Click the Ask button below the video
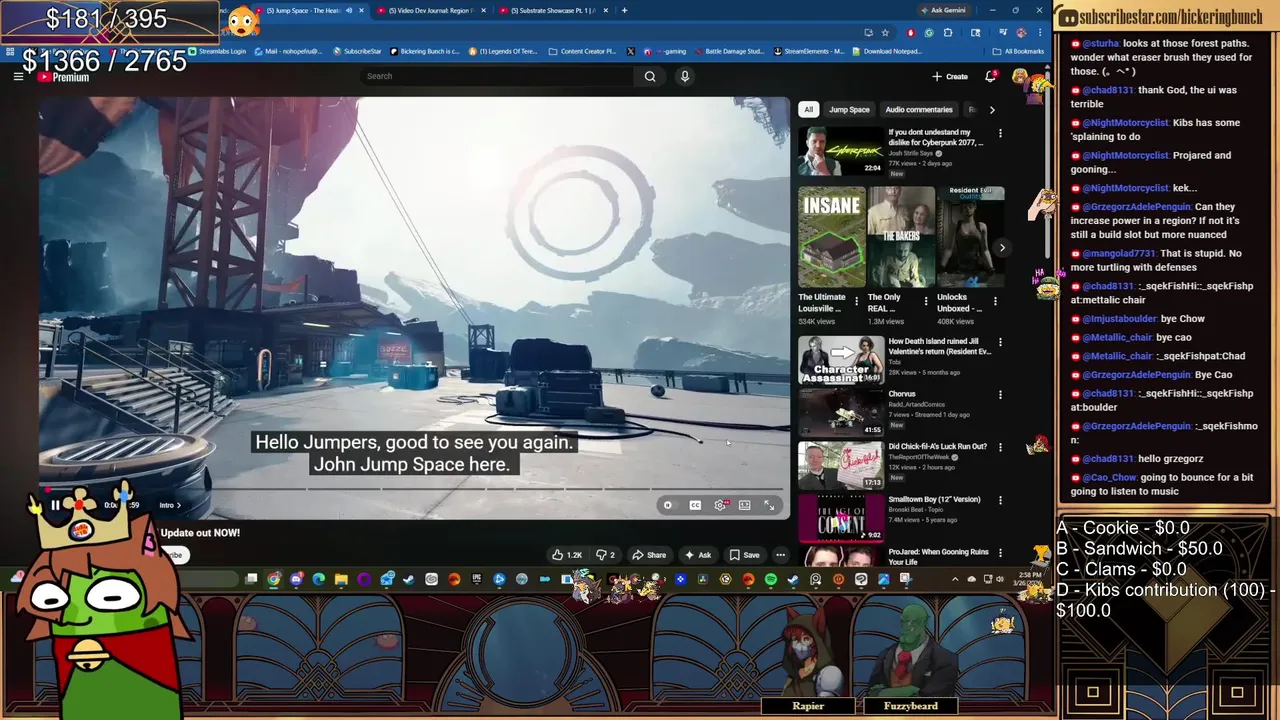 698,555
